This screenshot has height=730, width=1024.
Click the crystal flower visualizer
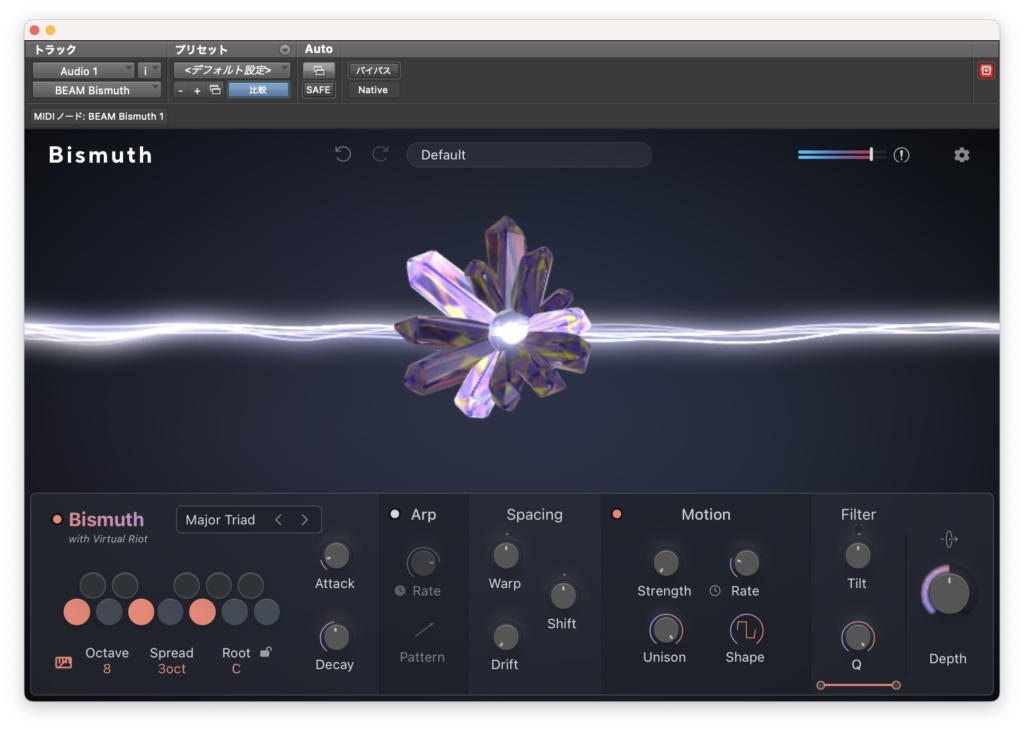pyautogui.click(x=495, y=319)
